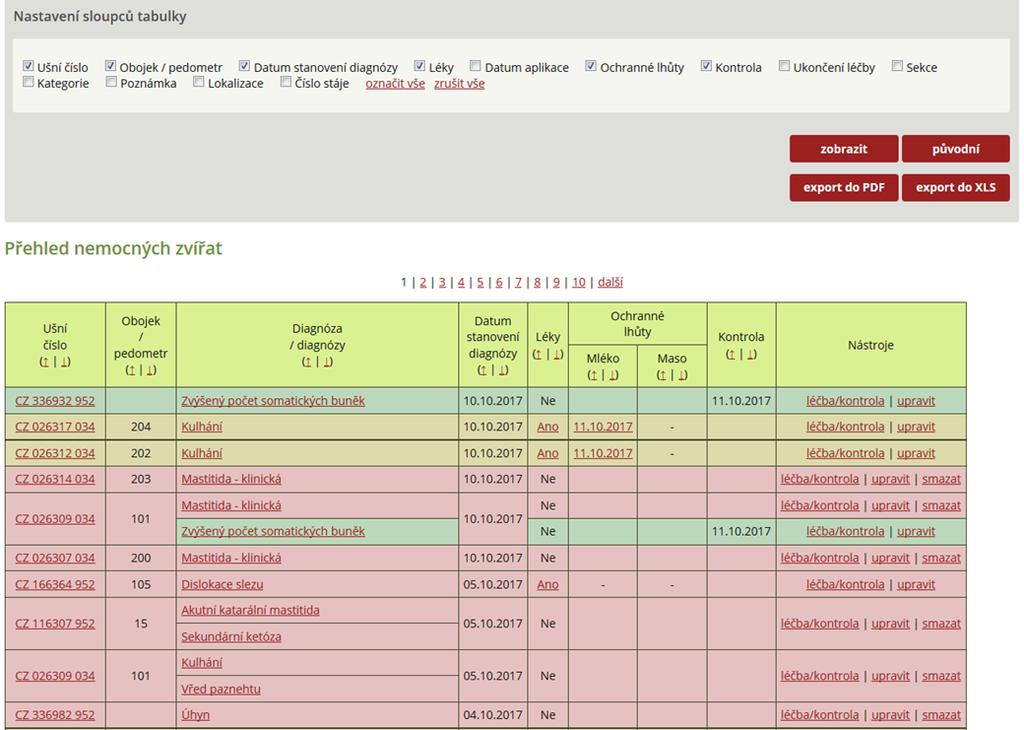
Task: Click upravit in CZ 336932 952 row
Action: 916,401
